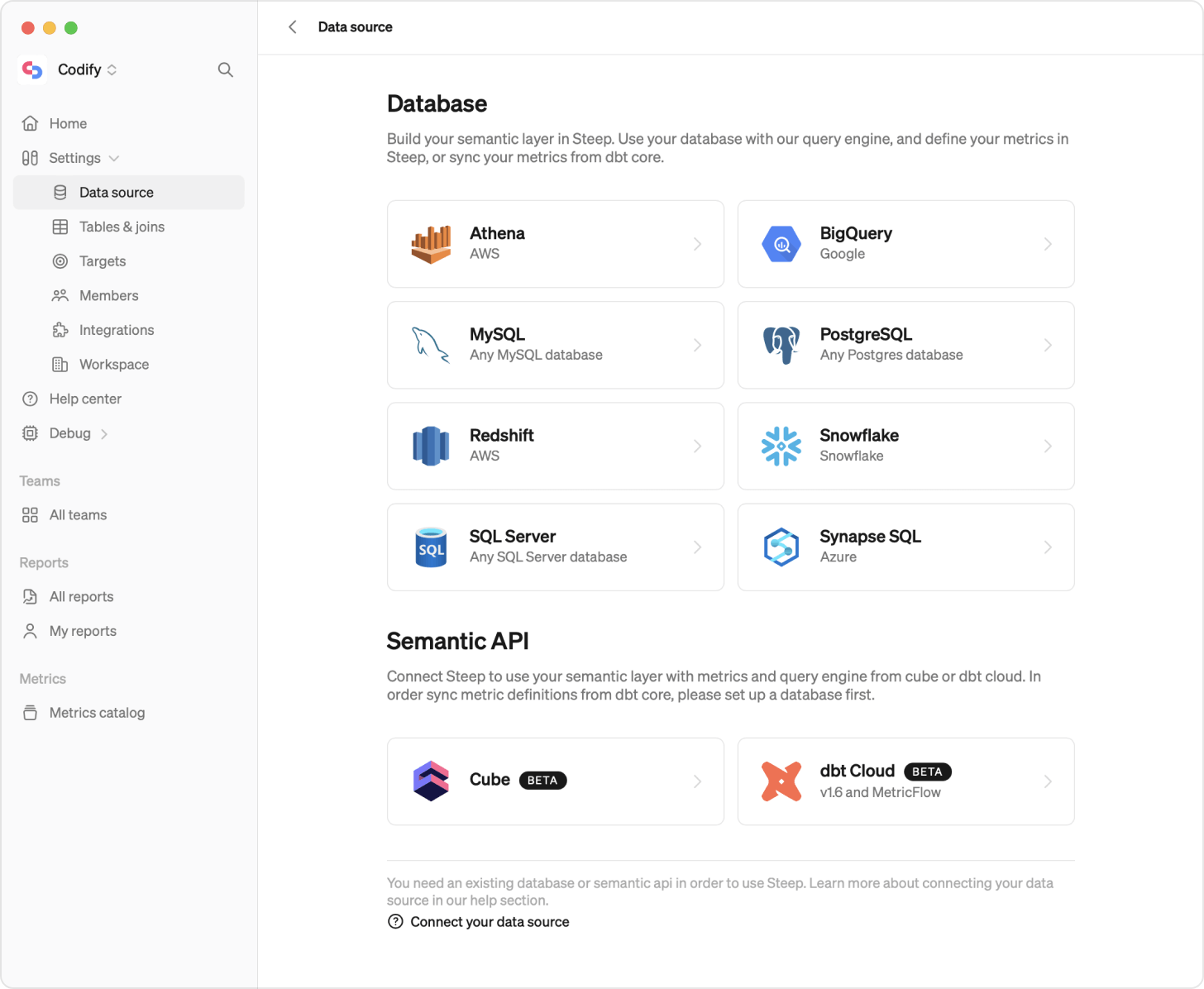Open the Integrations settings page
This screenshot has width=1204, height=989.
[129, 330]
